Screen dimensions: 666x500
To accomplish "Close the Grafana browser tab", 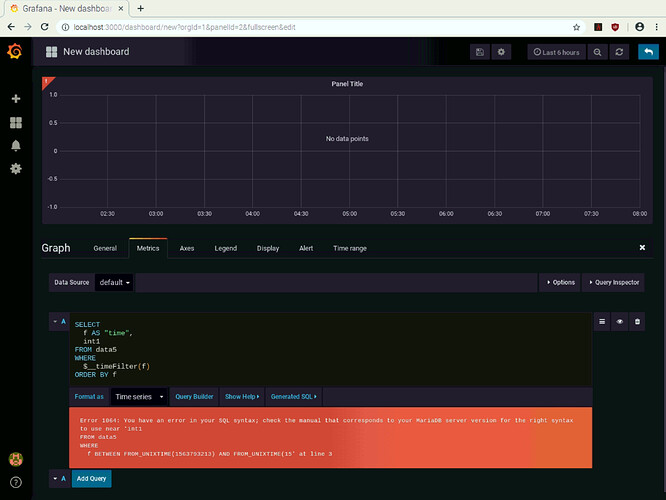I will [x=121, y=8].
